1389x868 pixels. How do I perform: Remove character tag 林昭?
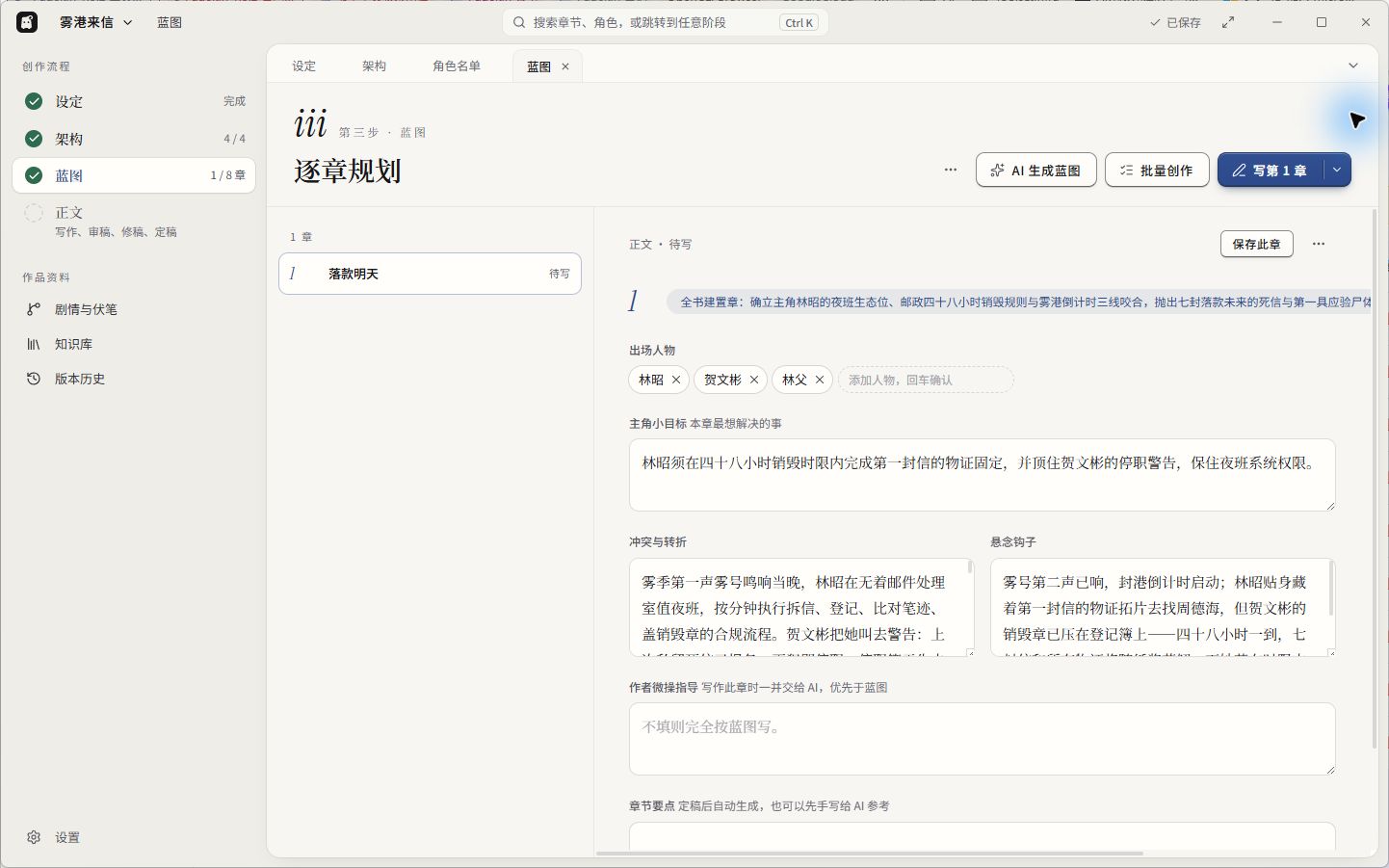point(676,380)
